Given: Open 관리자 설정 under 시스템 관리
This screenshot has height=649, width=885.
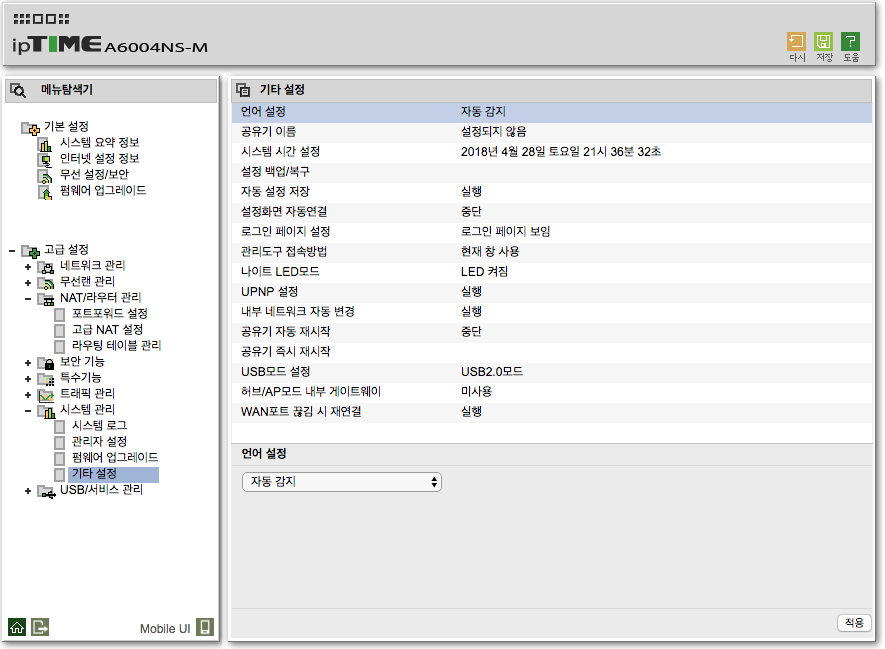Looking at the screenshot, I should (x=99, y=441).
